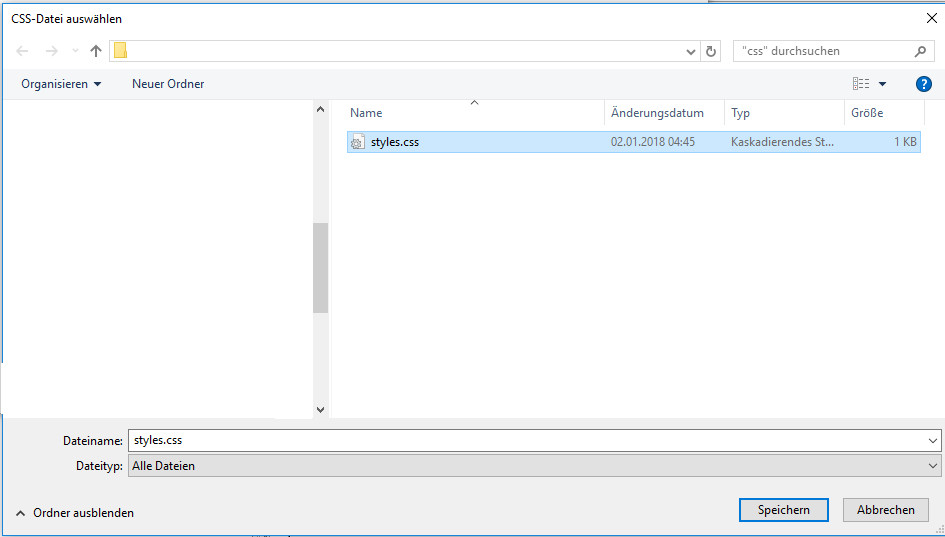
Task: Select the styles.css file name
Action: tap(395, 142)
